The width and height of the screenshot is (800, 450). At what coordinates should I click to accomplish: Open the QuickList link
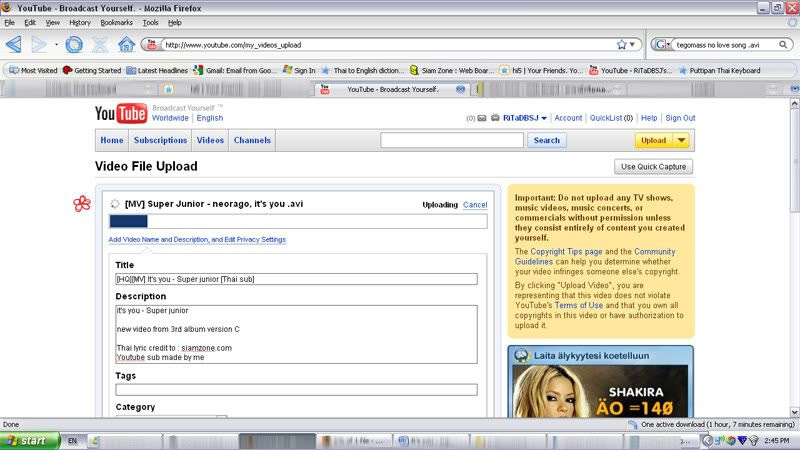pyautogui.click(x=611, y=118)
